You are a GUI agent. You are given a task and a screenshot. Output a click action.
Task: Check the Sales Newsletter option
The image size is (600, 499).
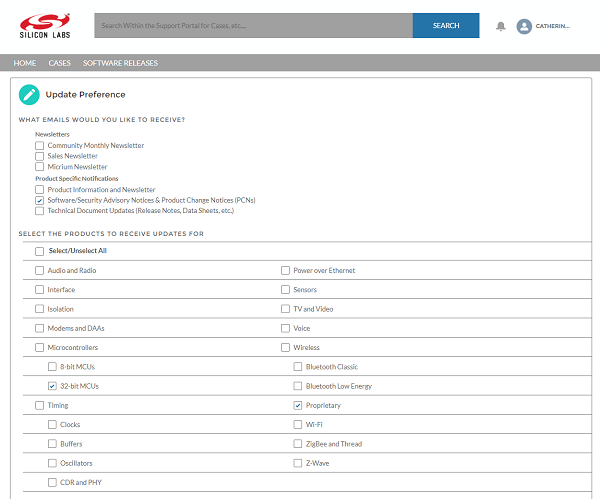click(40, 157)
